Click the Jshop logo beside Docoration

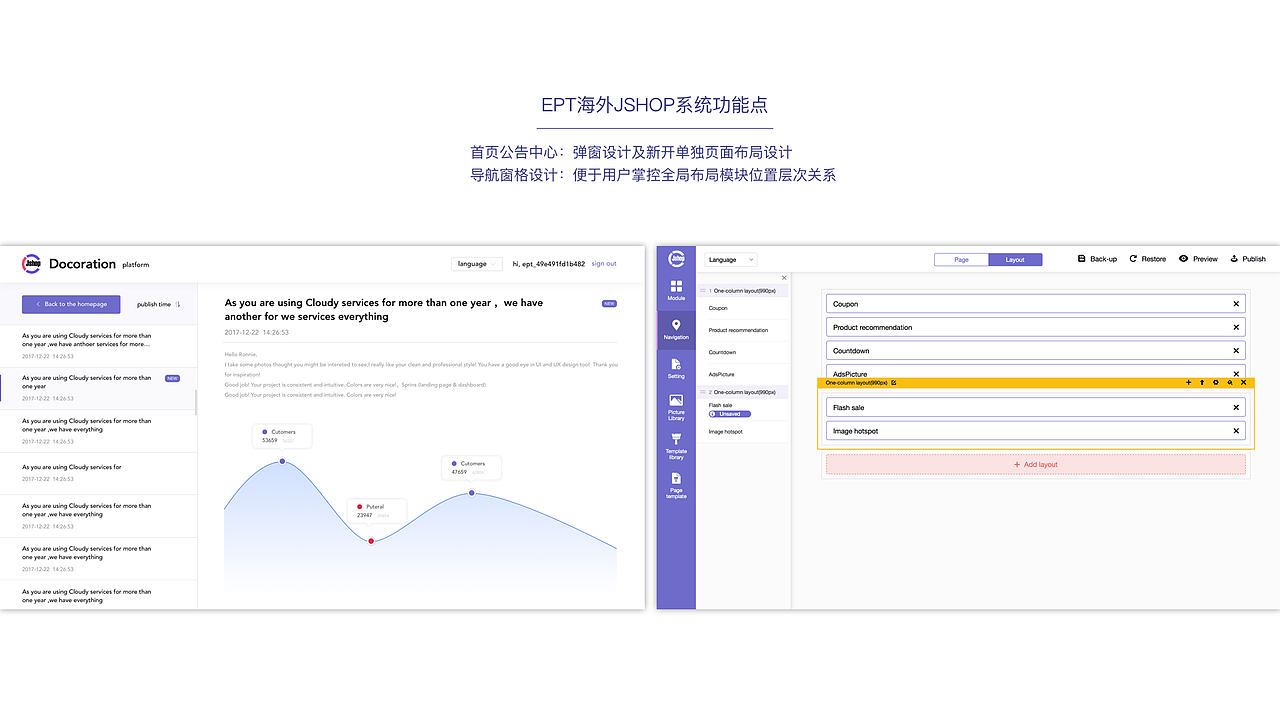pos(32,264)
